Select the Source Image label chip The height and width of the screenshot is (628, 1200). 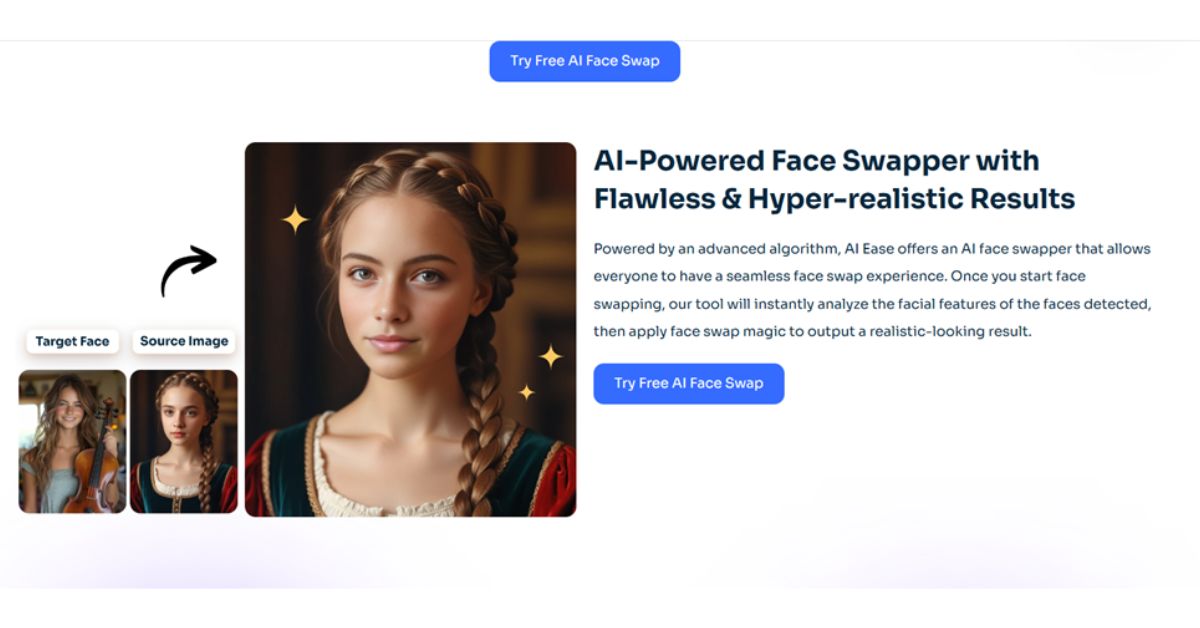click(x=184, y=341)
